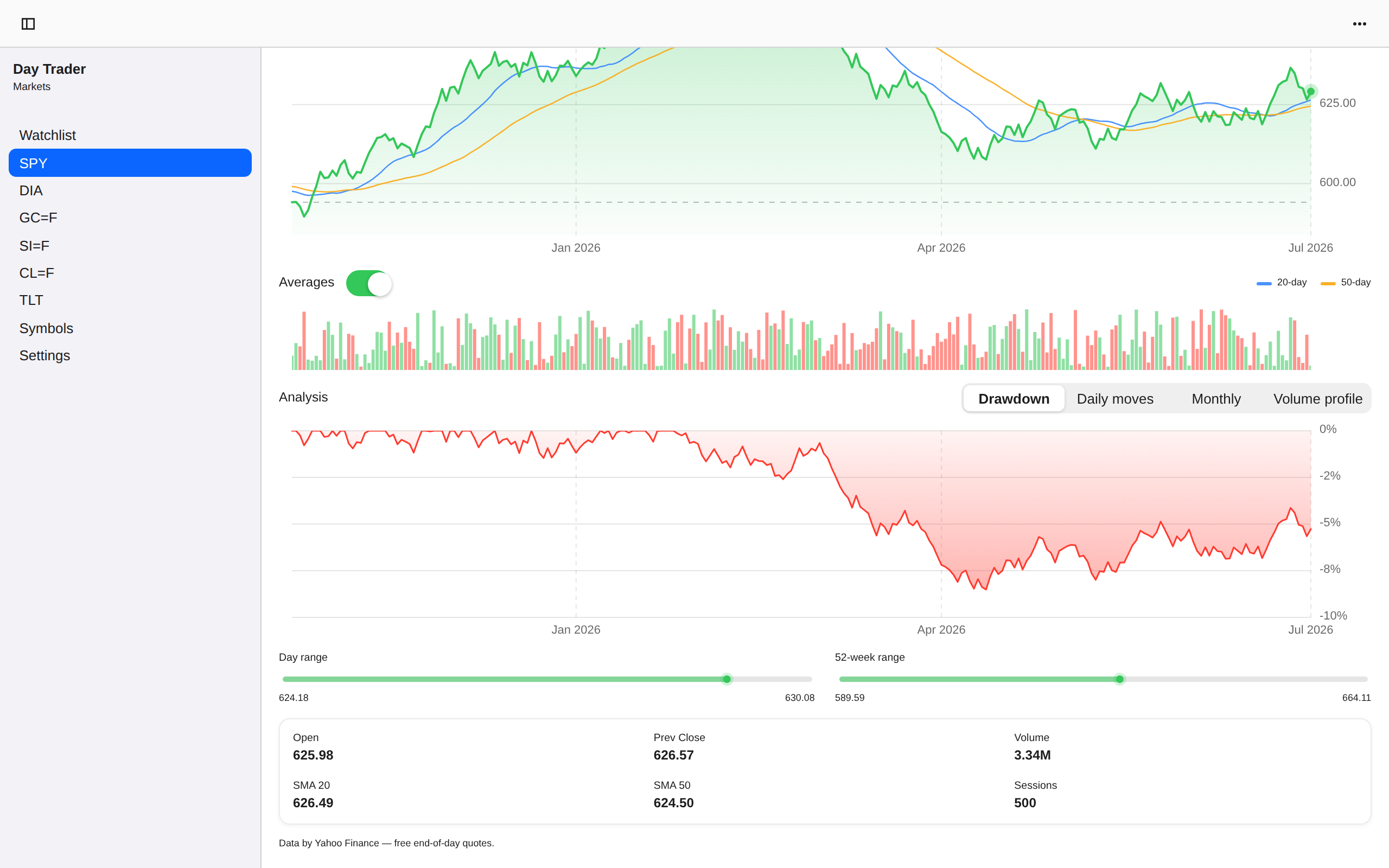Click the Day range slider marker
The height and width of the screenshot is (868, 1389).
tap(727, 679)
